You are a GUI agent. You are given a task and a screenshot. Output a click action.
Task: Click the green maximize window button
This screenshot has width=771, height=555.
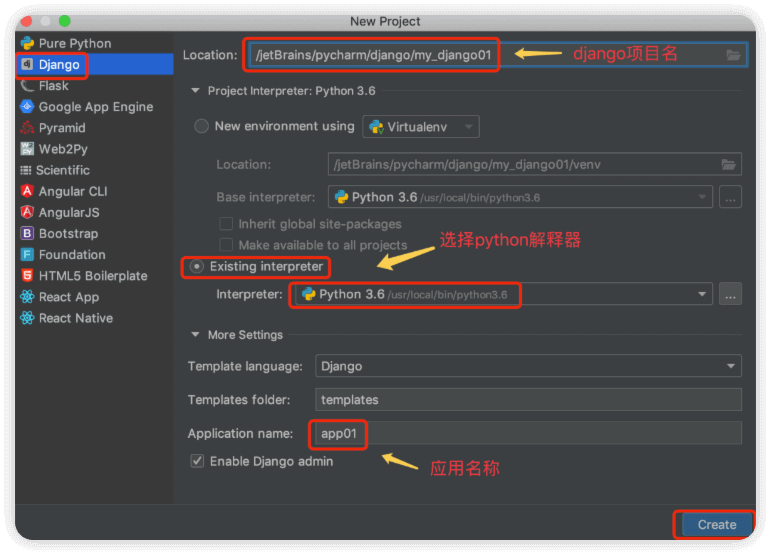(64, 21)
